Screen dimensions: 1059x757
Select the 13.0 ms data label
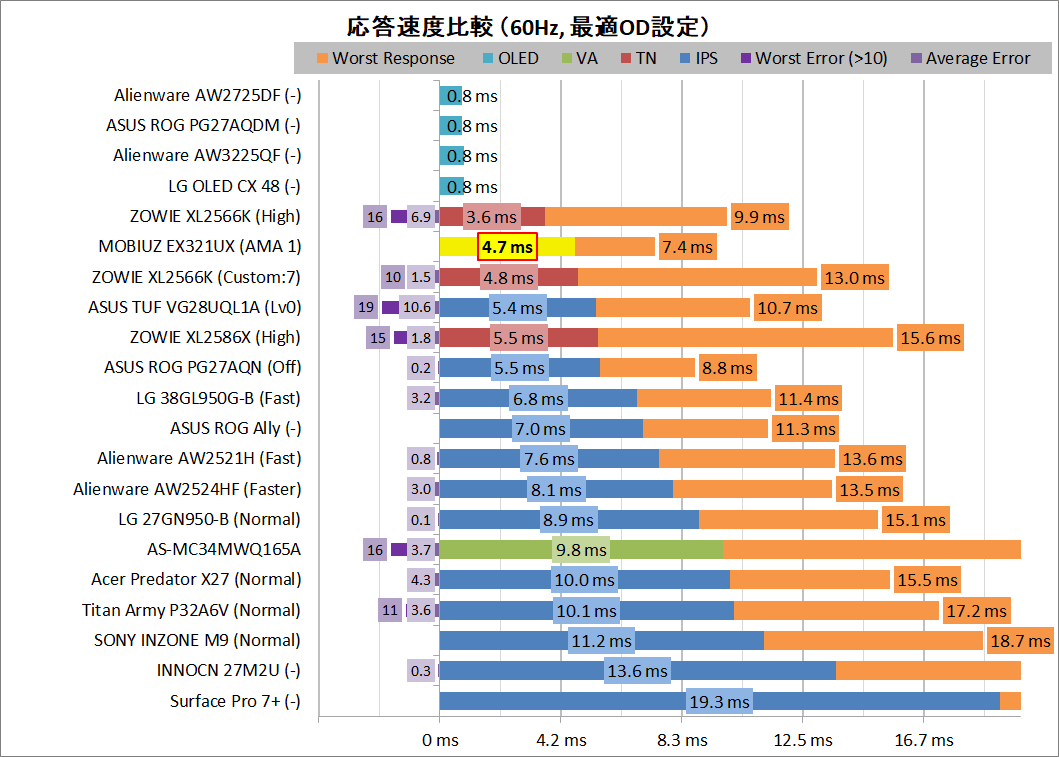pyautogui.click(x=854, y=278)
